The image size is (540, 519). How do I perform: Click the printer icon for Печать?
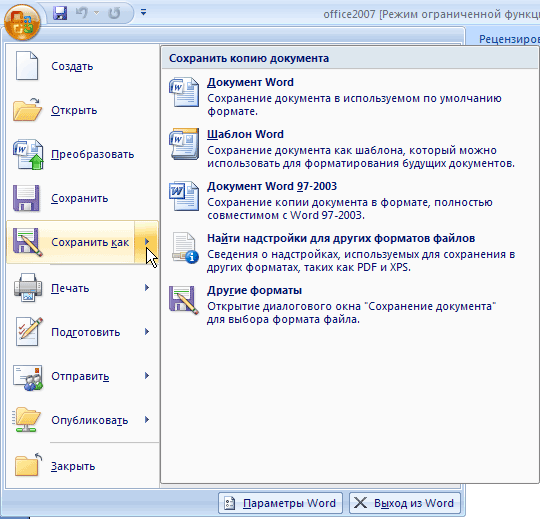(x=28, y=288)
